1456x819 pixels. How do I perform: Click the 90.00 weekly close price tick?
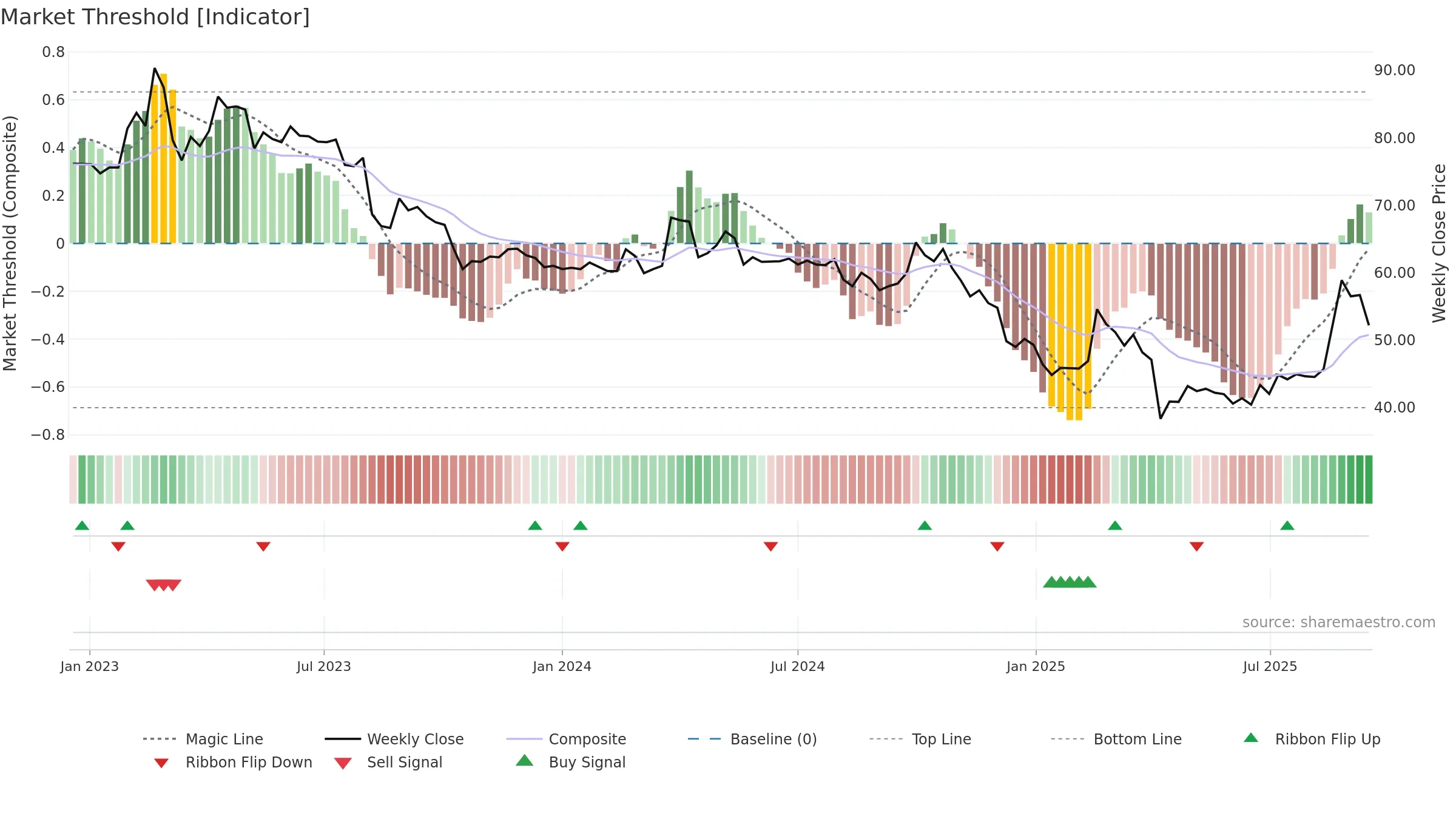pyautogui.click(x=1395, y=70)
